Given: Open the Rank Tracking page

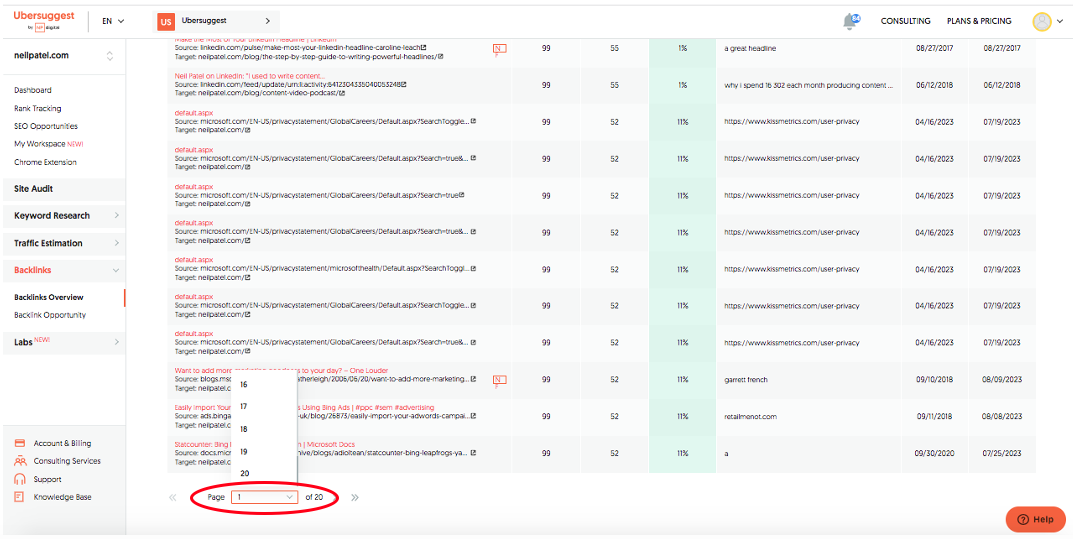Looking at the screenshot, I should click(37, 108).
